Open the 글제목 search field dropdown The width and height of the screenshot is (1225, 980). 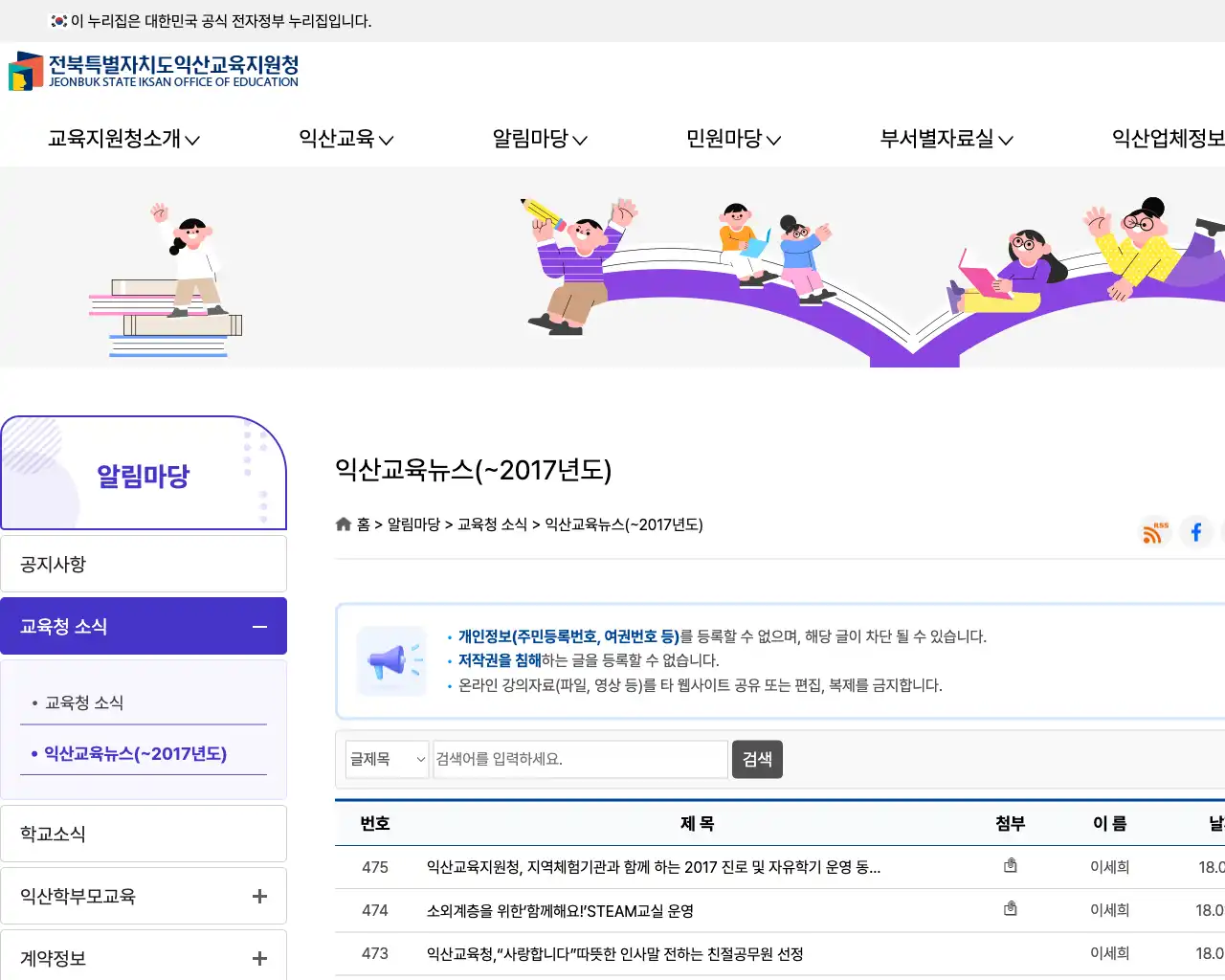coord(387,759)
